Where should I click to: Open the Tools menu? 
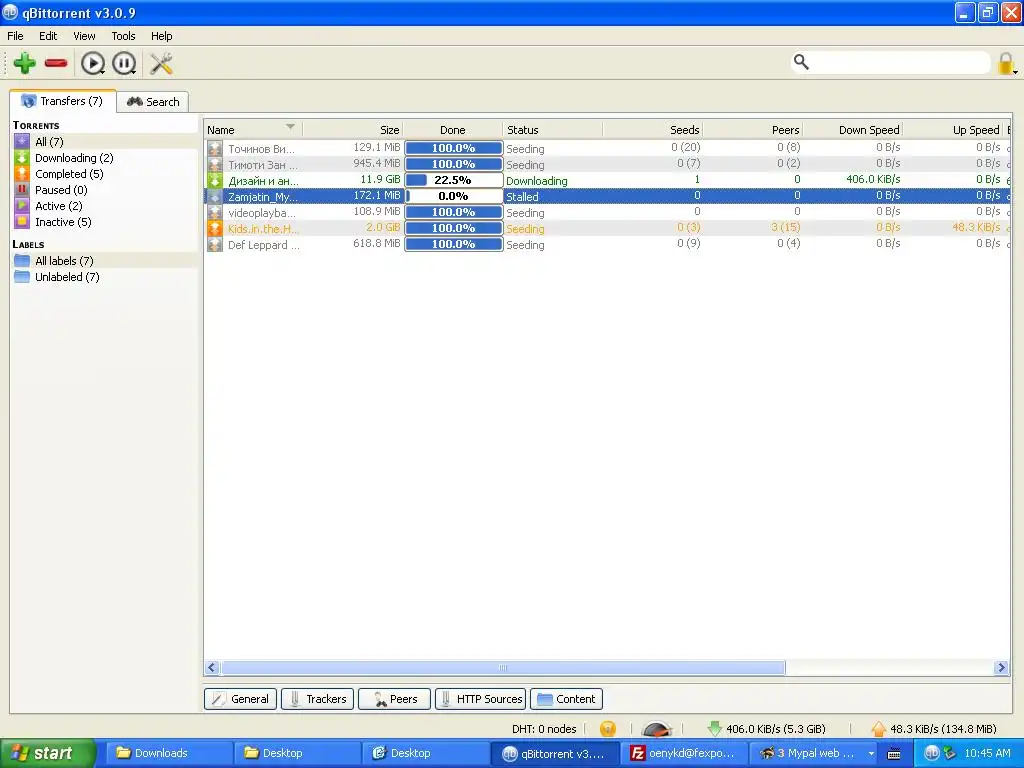[123, 36]
